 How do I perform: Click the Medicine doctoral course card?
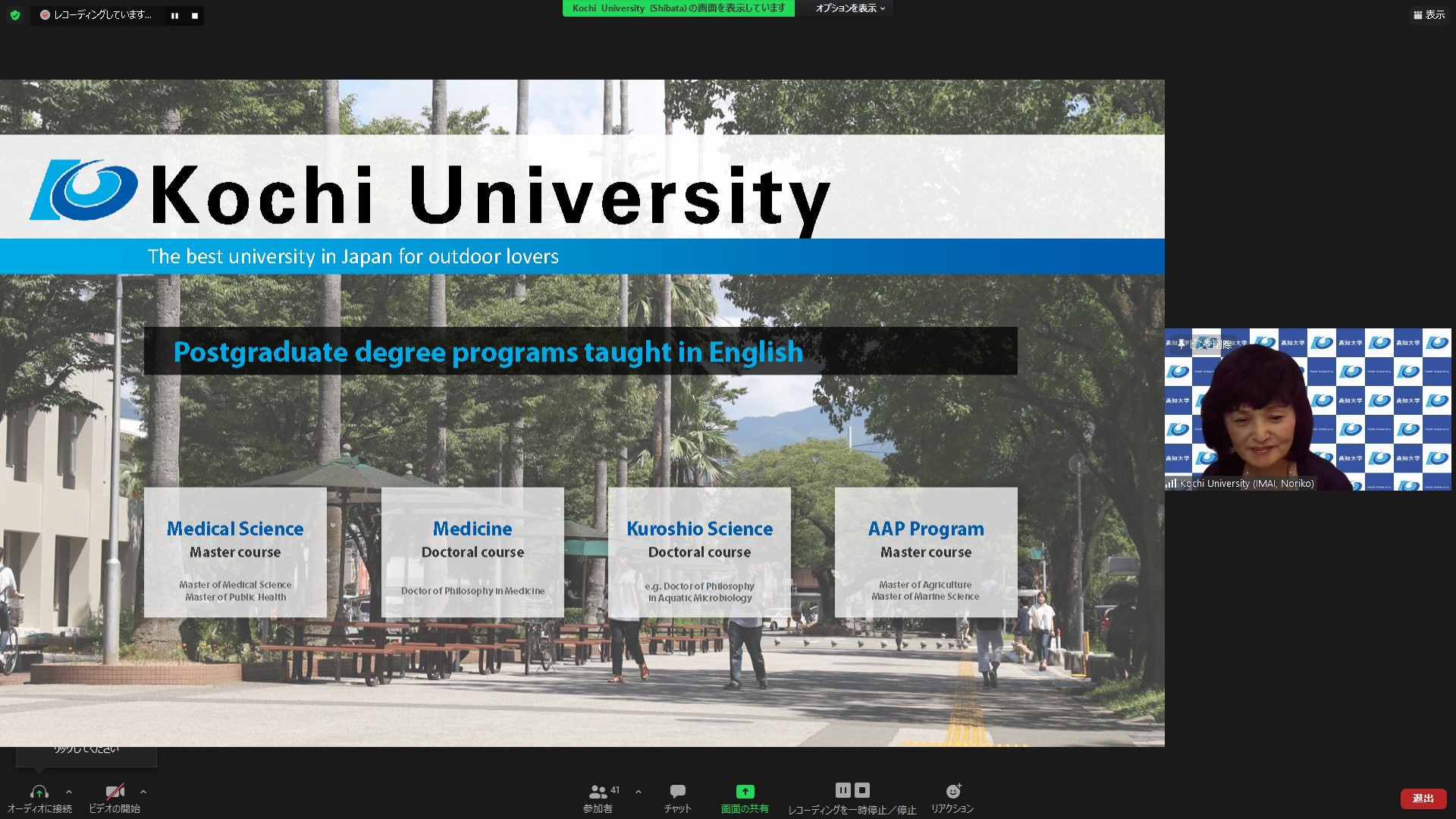click(x=472, y=552)
